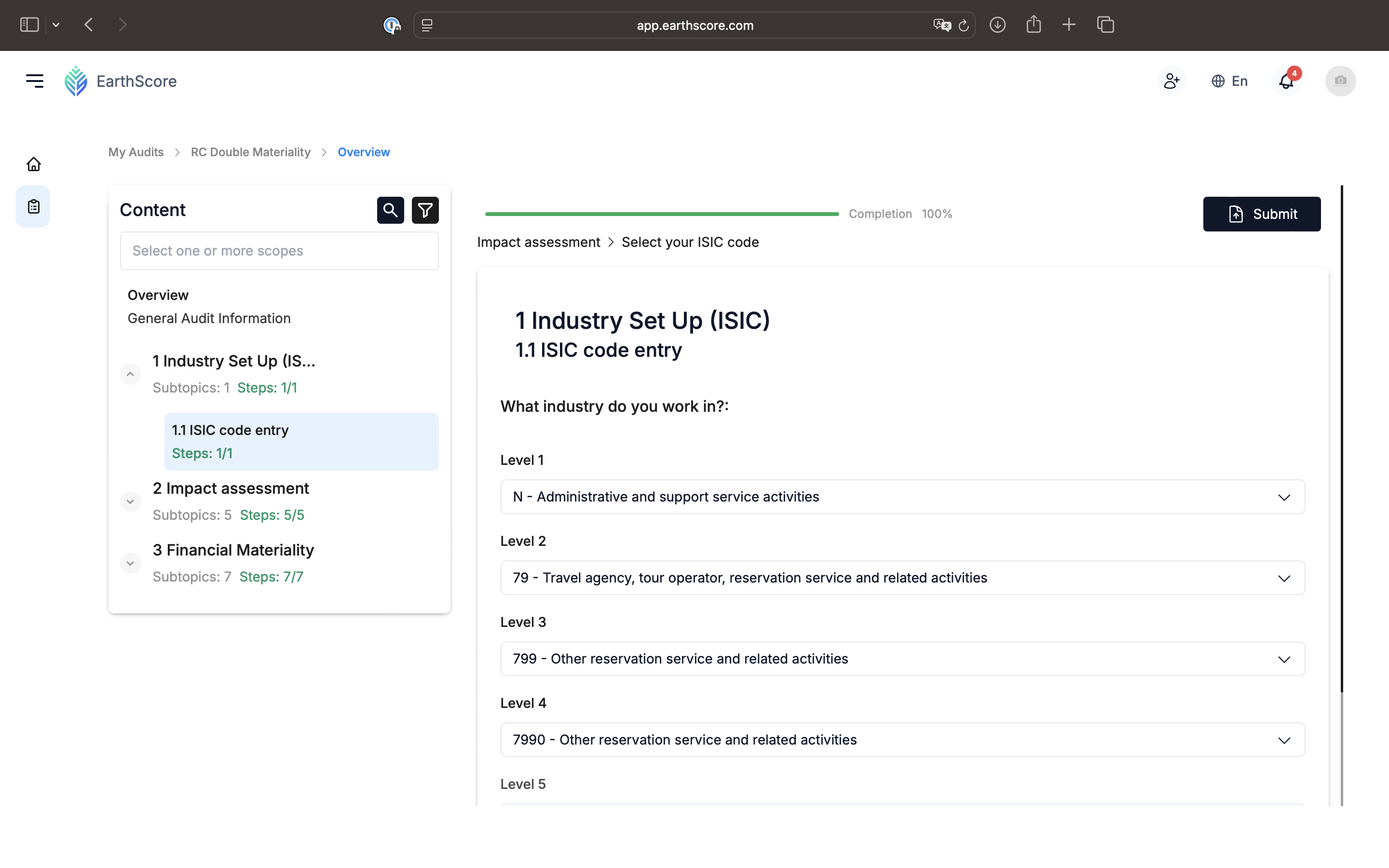Select the 1 Industry Set Up topic title

(x=233, y=361)
